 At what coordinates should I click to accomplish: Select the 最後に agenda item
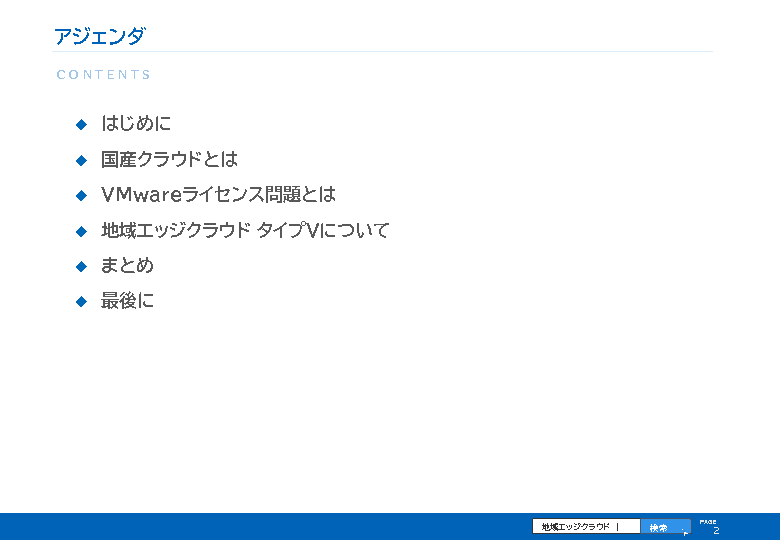coord(127,301)
